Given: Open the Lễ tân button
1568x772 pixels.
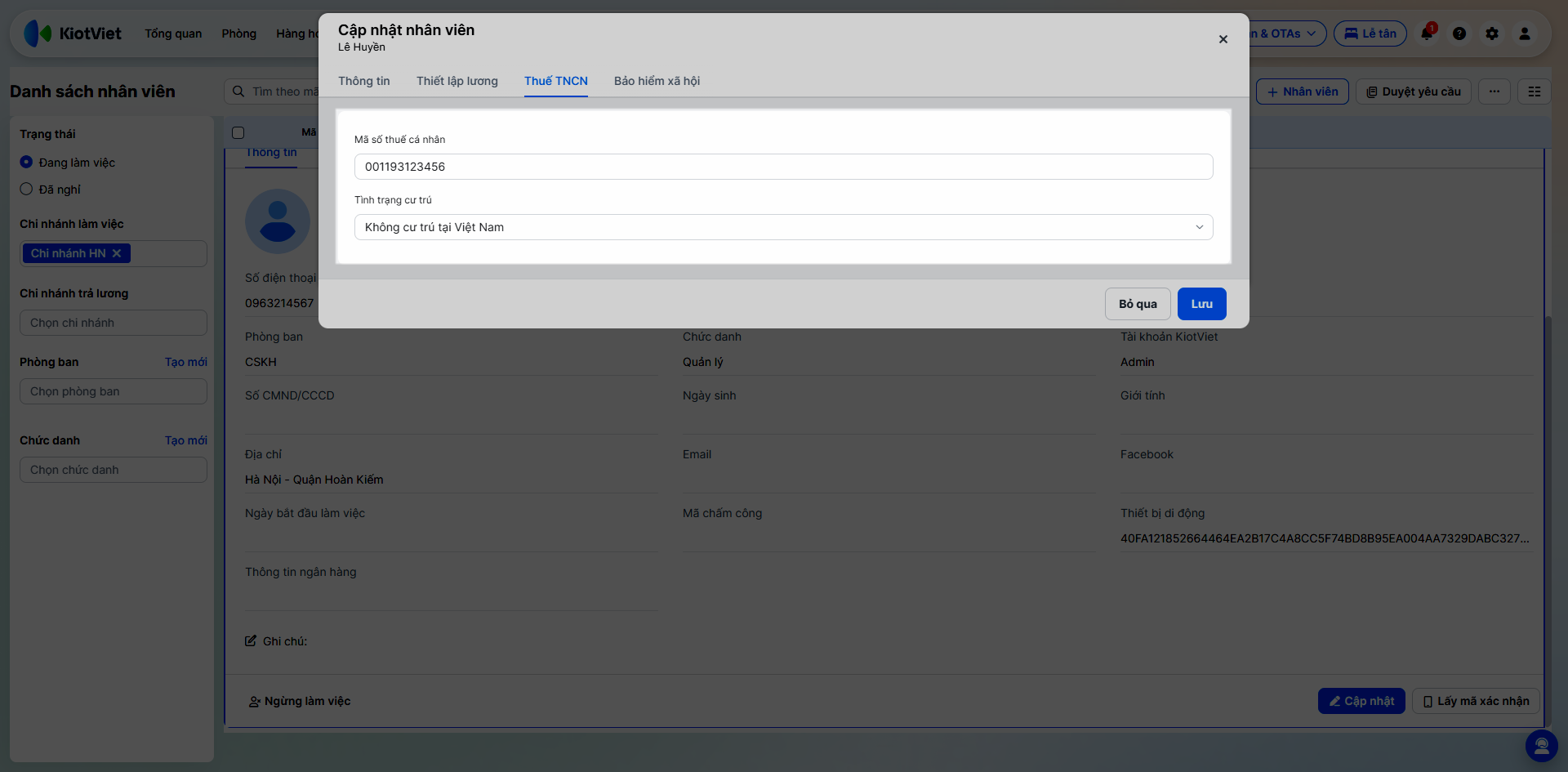Looking at the screenshot, I should click(x=1370, y=33).
